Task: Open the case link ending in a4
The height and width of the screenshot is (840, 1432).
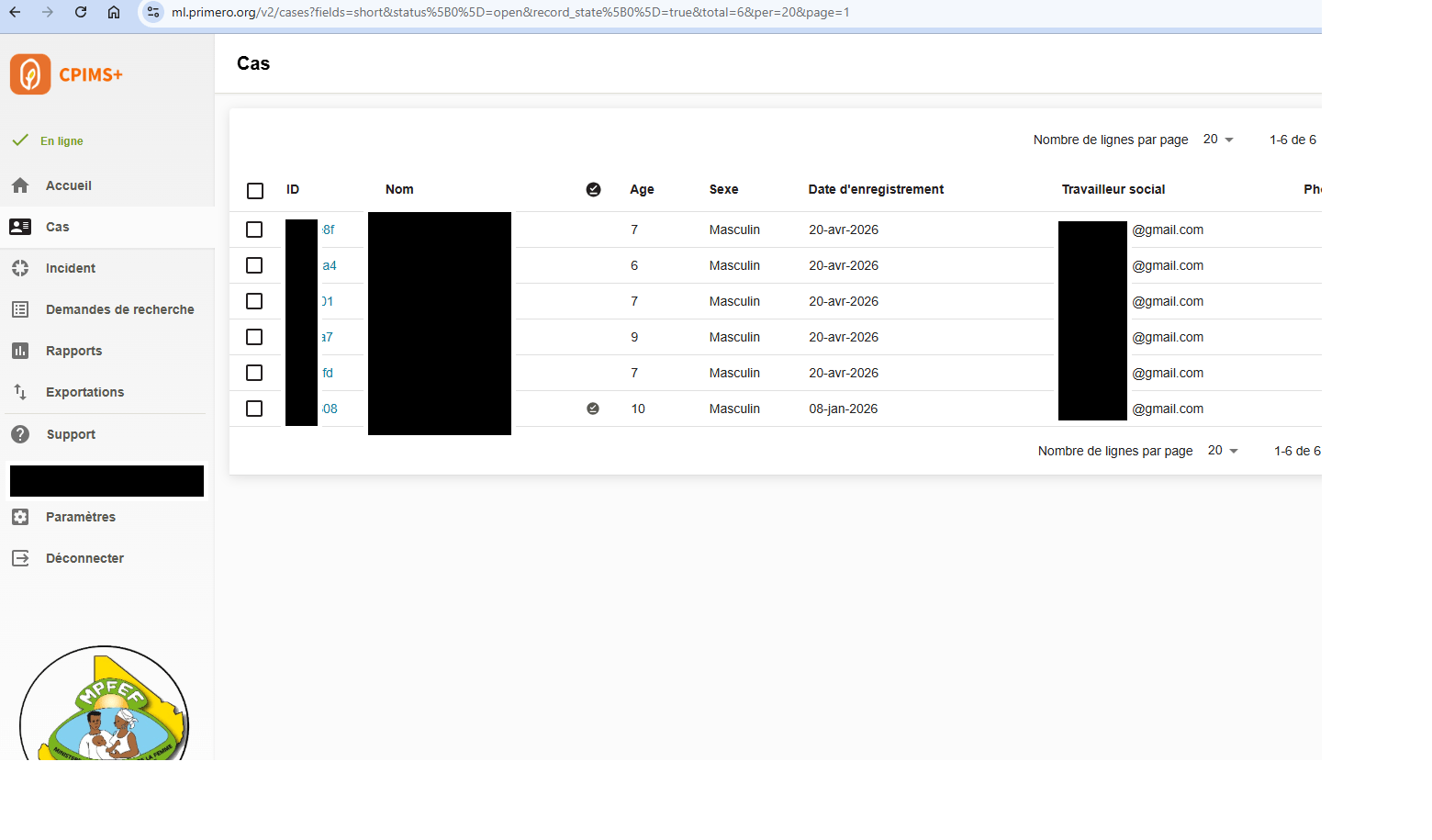Action: pos(330,265)
